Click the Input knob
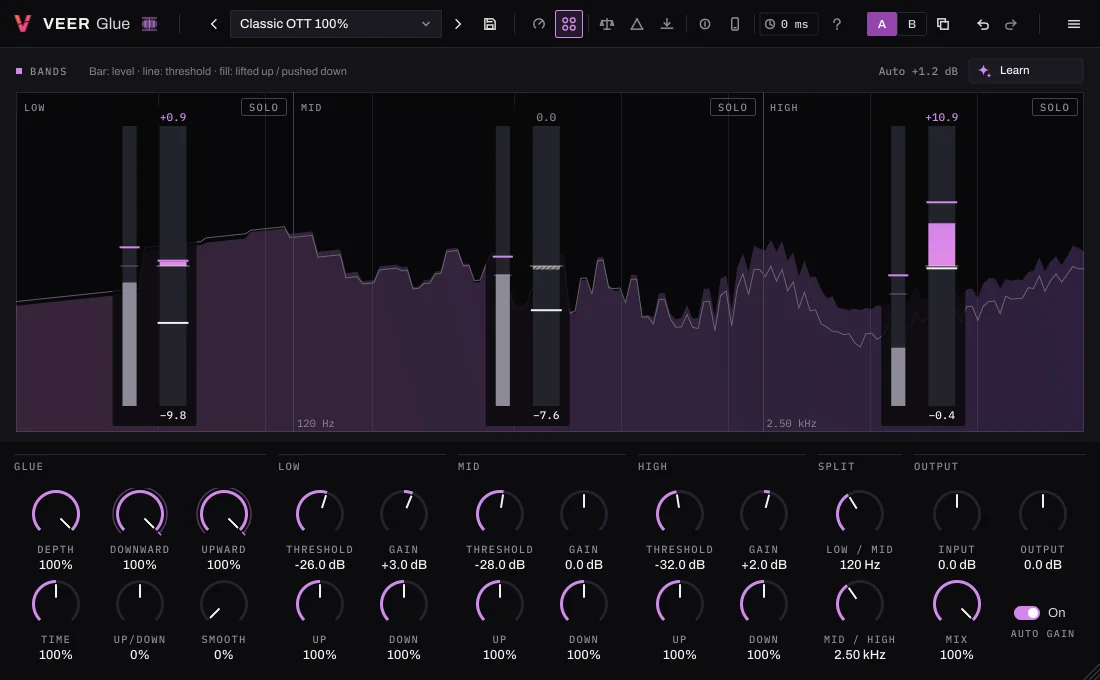The width and height of the screenshot is (1100, 680). coord(957,513)
